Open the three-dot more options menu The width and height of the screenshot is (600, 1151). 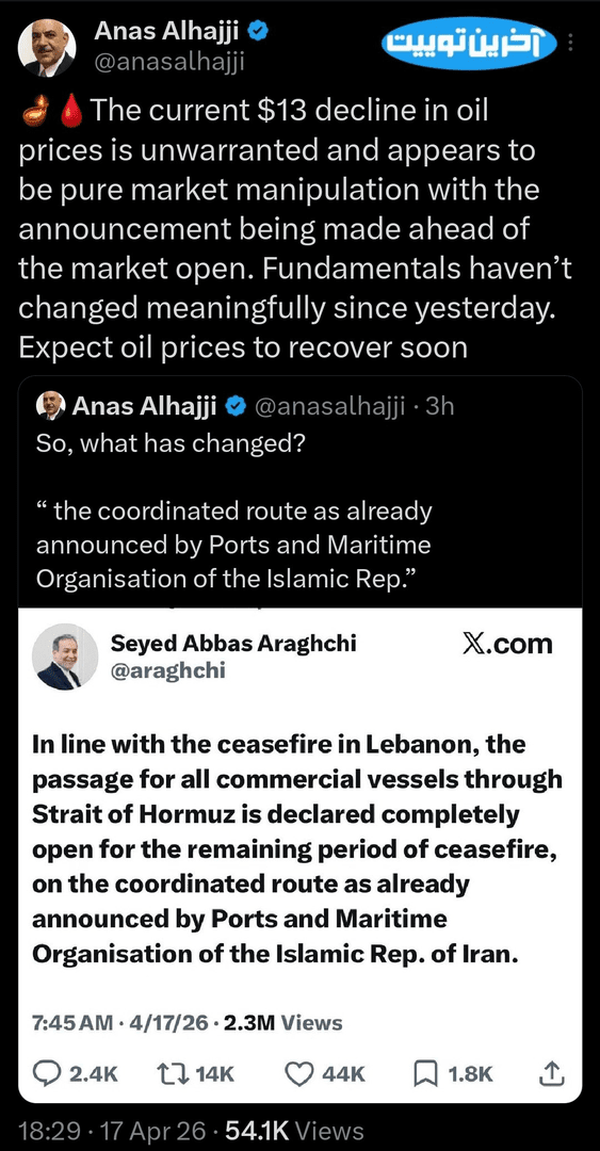pos(570,43)
